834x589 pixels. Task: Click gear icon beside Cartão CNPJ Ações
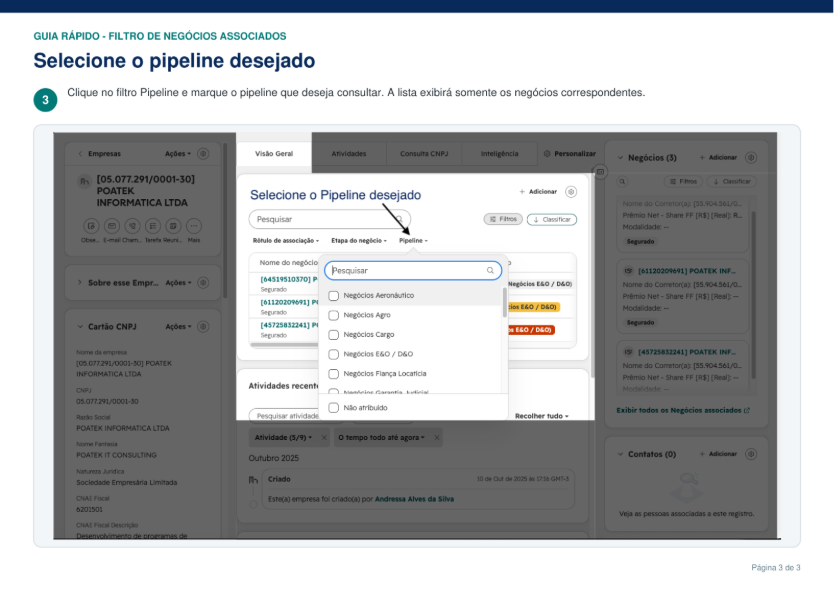(203, 327)
